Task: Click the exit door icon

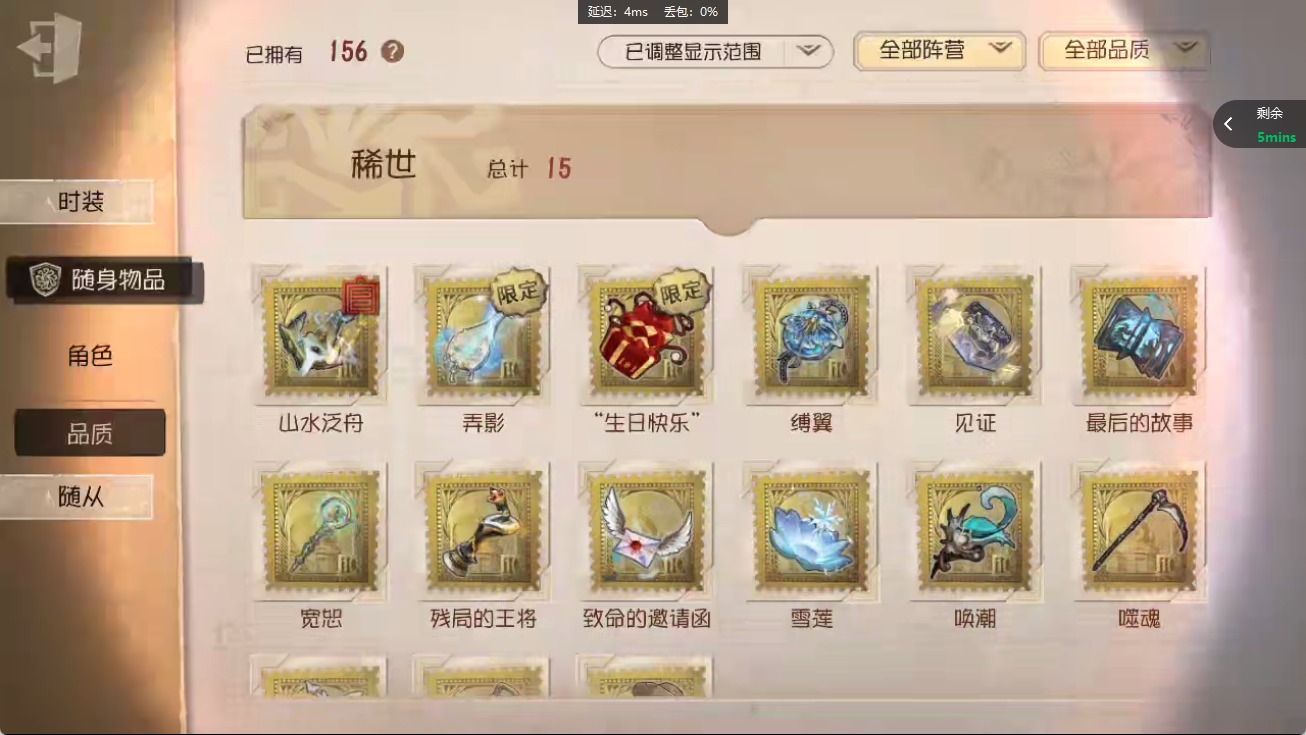Action: coord(49,48)
